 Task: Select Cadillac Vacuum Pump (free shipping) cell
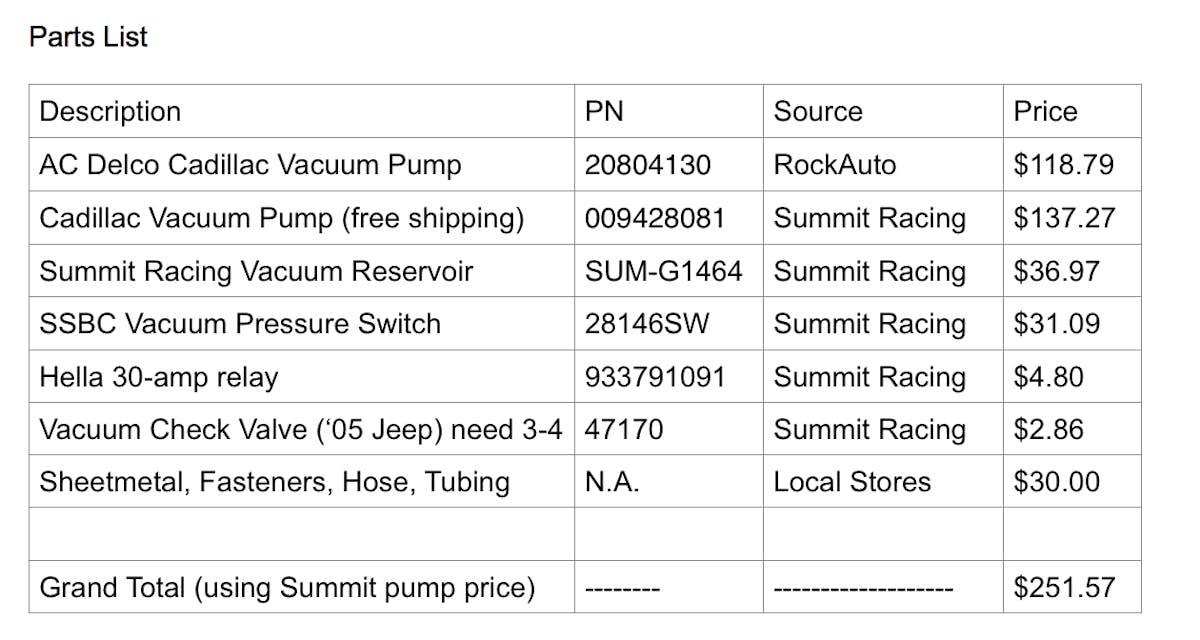point(281,218)
